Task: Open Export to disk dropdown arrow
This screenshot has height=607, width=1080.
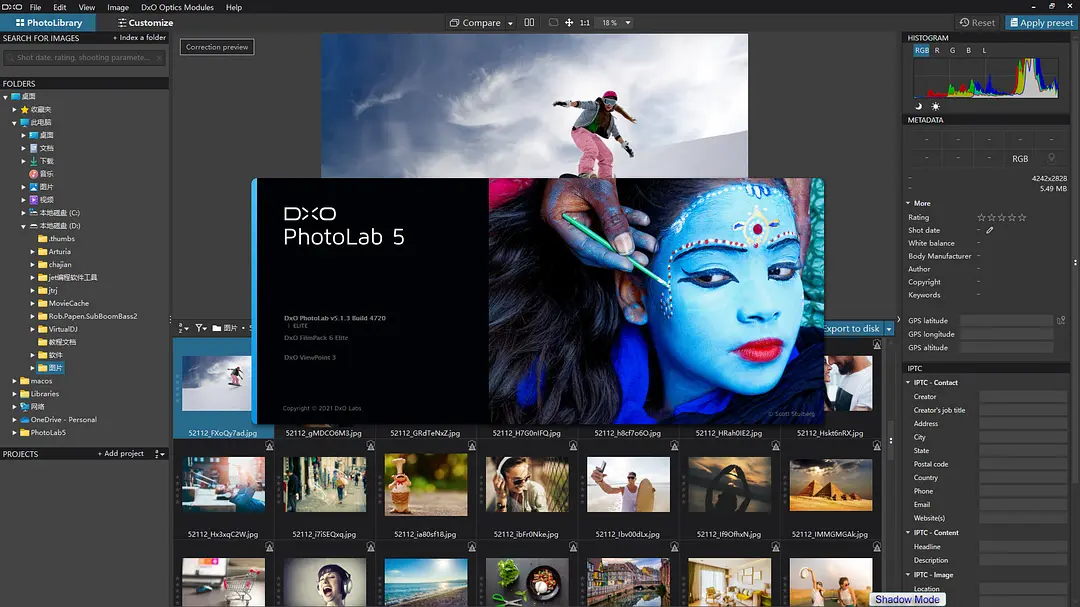Action: click(889, 329)
